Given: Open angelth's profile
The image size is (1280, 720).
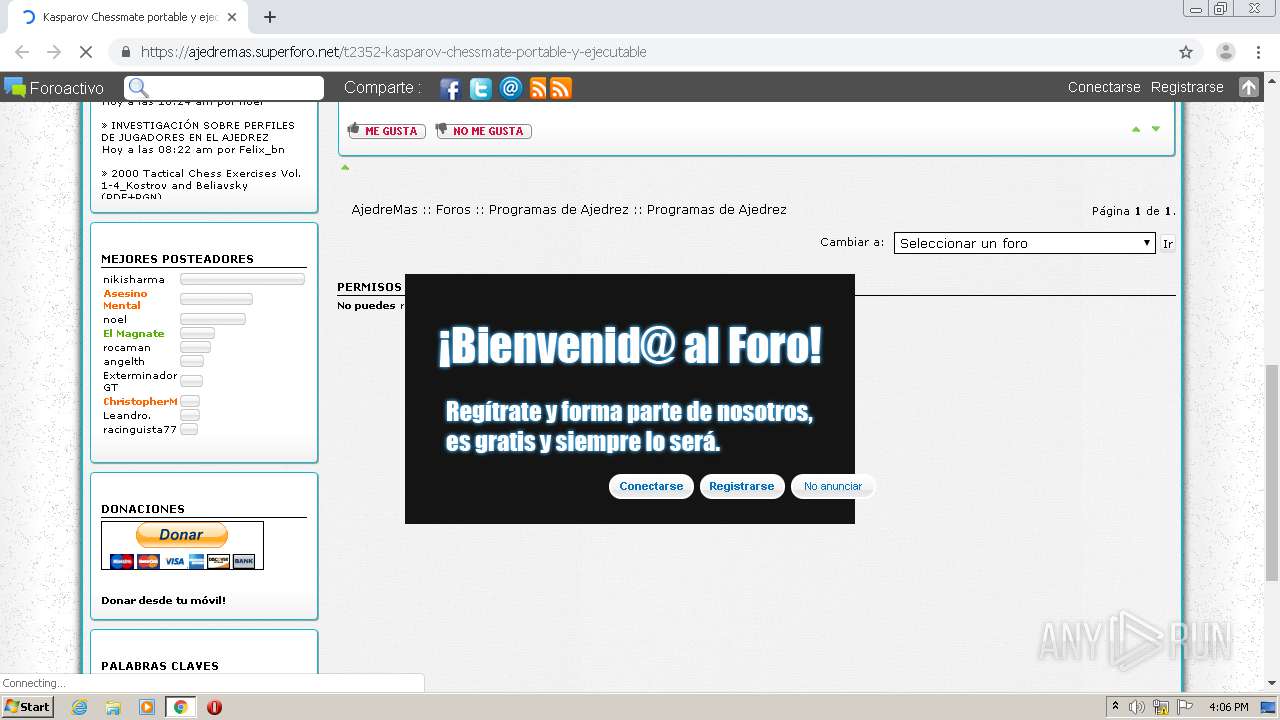Looking at the screenshot, I should click(x=124, y=362).
